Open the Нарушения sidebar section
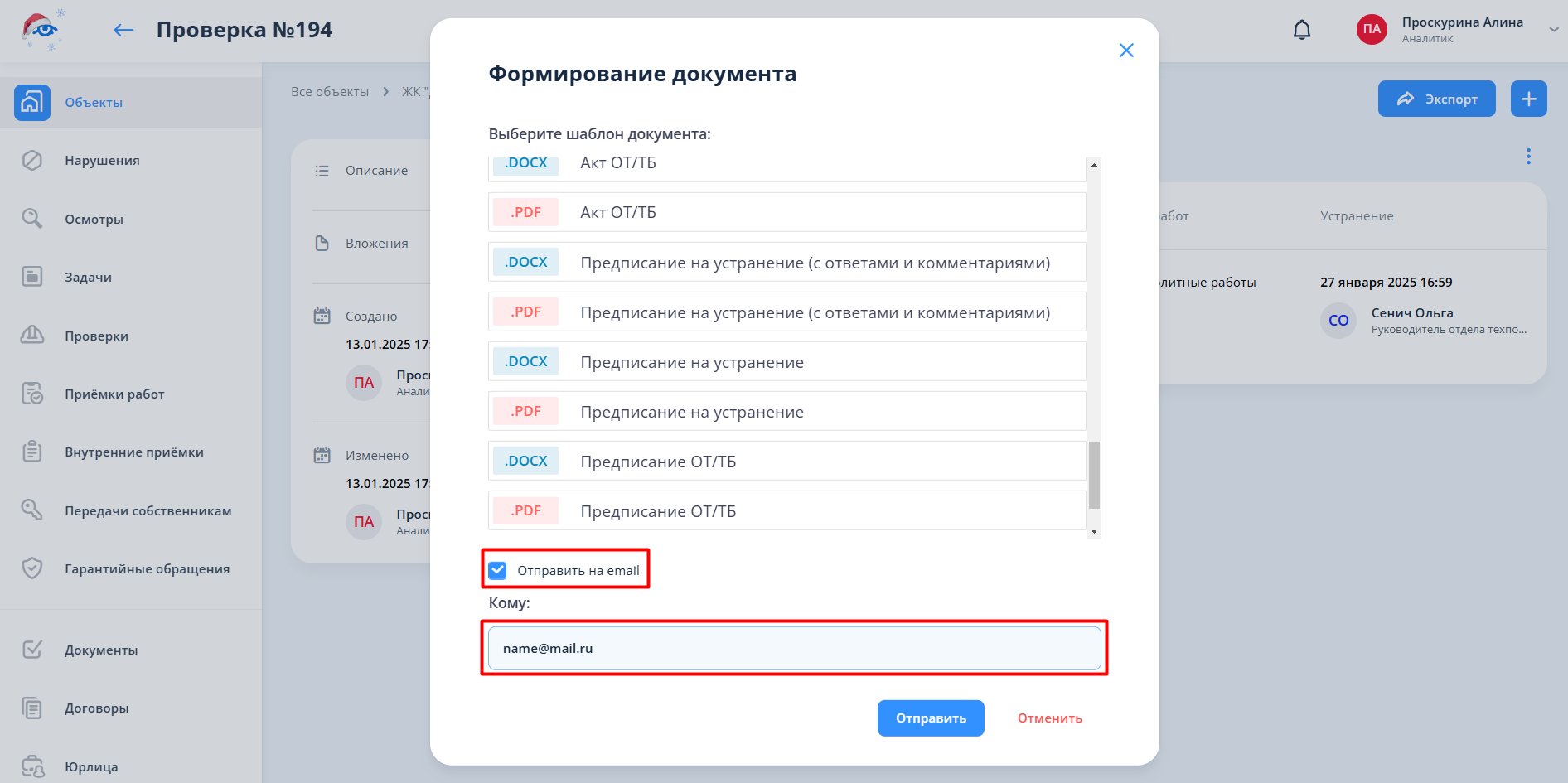The image size is (1568, 783). click(x=102, y=161)
